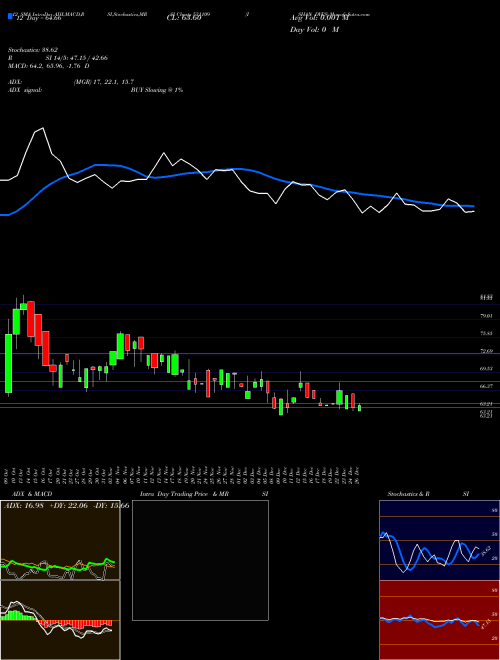The height and width of the screenshot is (660, 500).
Task: Click the RSI 14/3 "47.15 / 42.66" value
Action: click(87, 58)
